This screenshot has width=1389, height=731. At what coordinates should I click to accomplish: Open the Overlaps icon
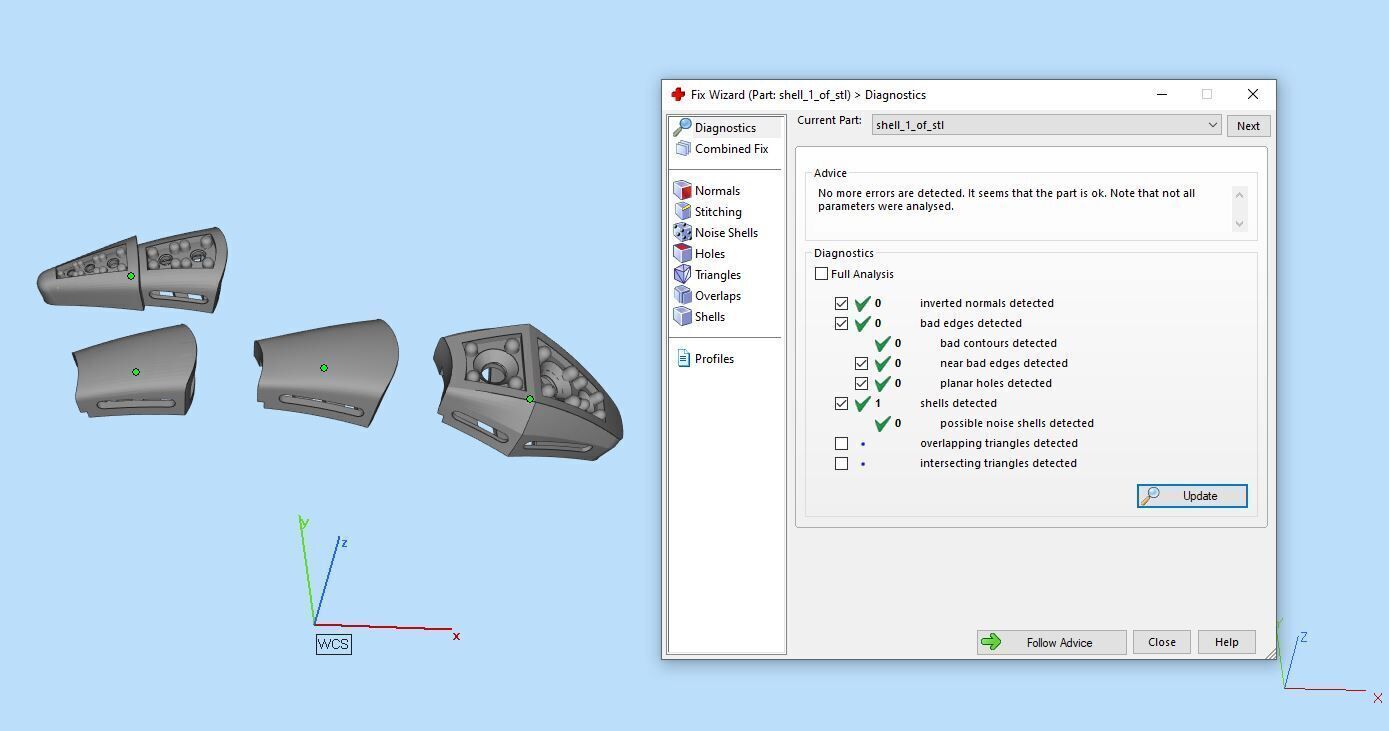click(682, 295)
